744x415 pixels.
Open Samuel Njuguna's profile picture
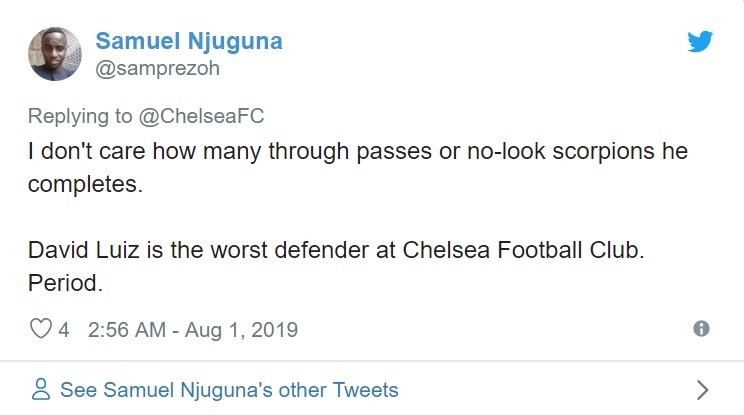point(54,53)
